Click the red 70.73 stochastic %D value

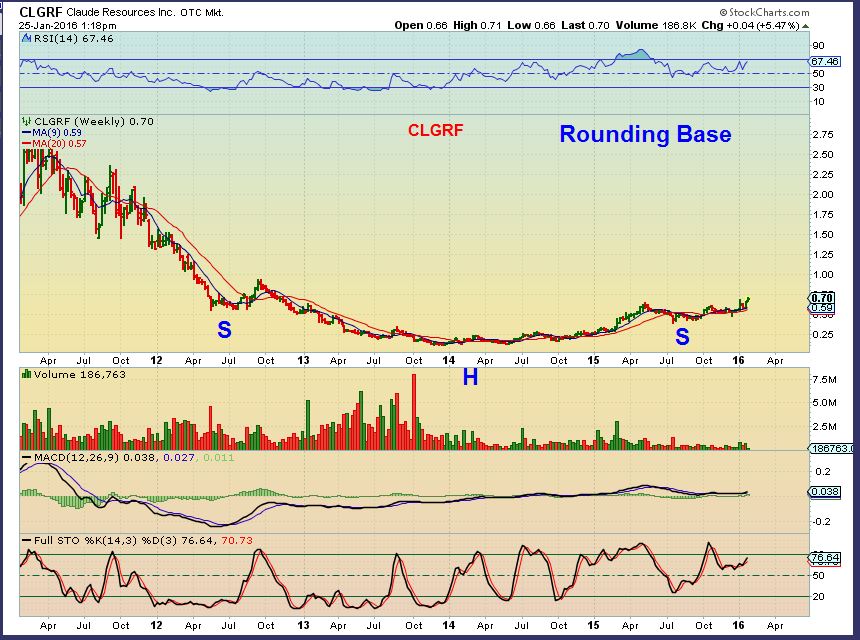(237, 541)
